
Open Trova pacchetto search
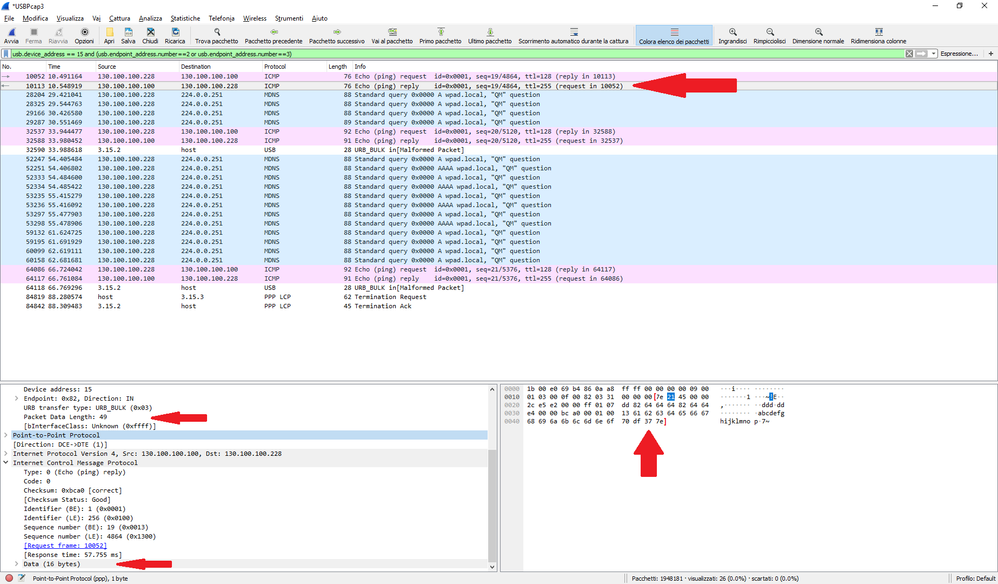[216, 35]
